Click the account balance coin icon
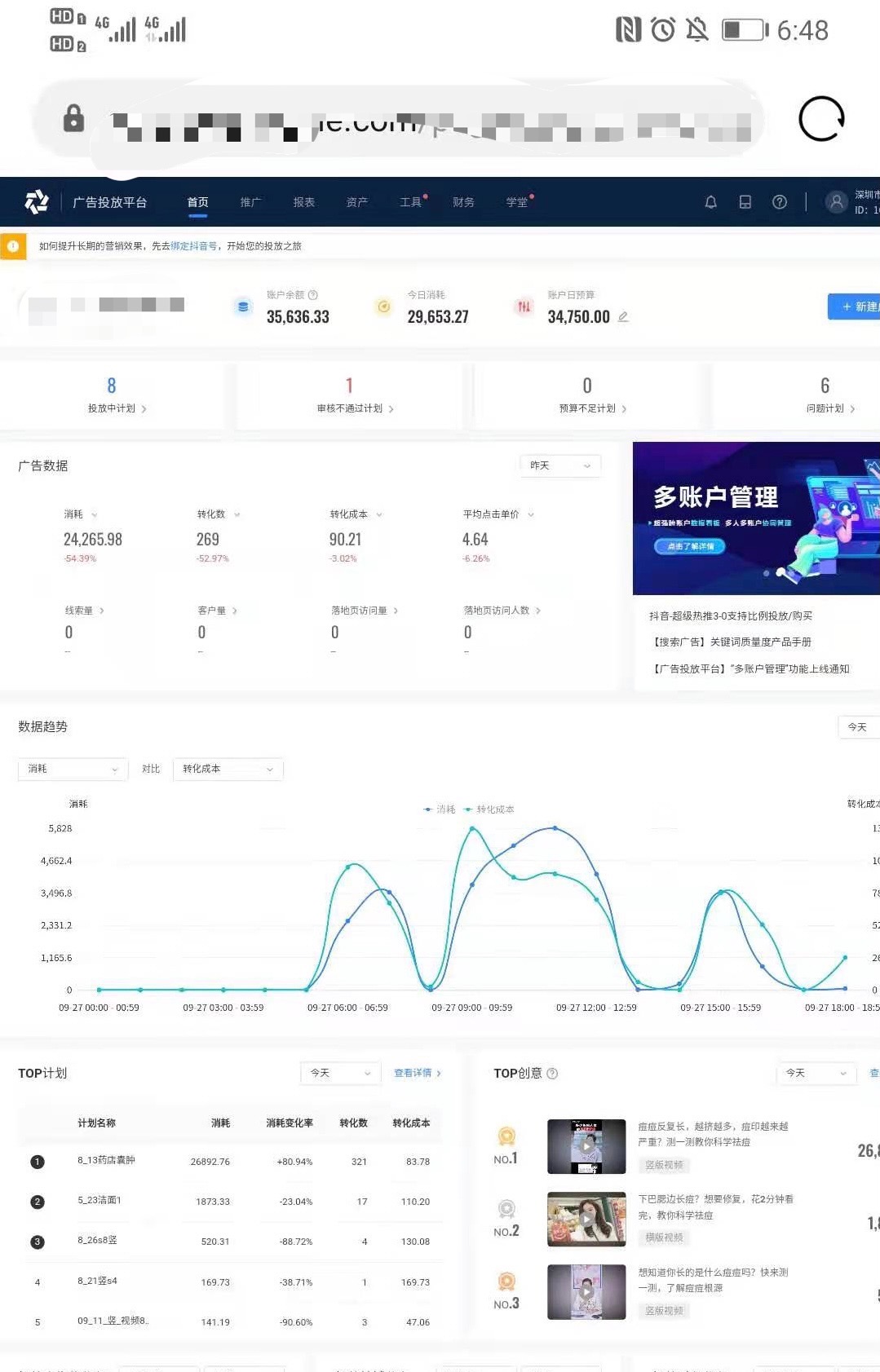880x1372 pixels. 242,307
